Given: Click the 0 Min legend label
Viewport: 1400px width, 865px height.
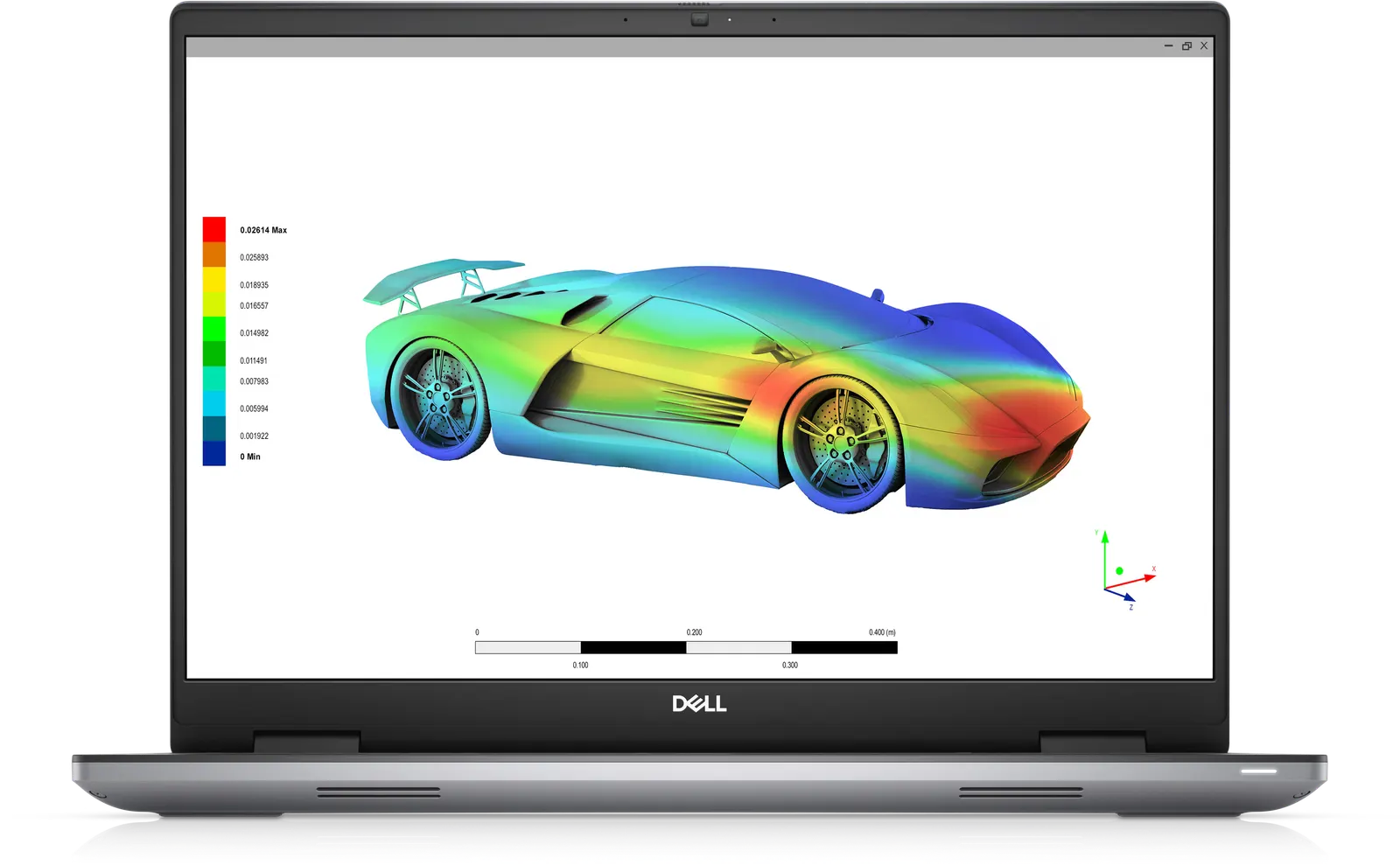Looking at the screenshot, I should point(250,457).
